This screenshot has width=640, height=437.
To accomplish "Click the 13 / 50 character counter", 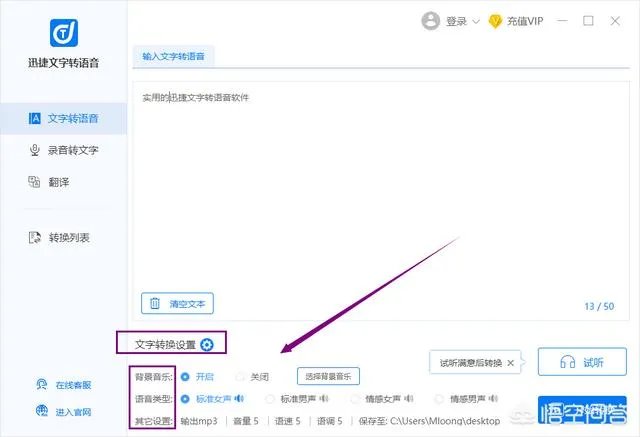I will pos(599,306).
